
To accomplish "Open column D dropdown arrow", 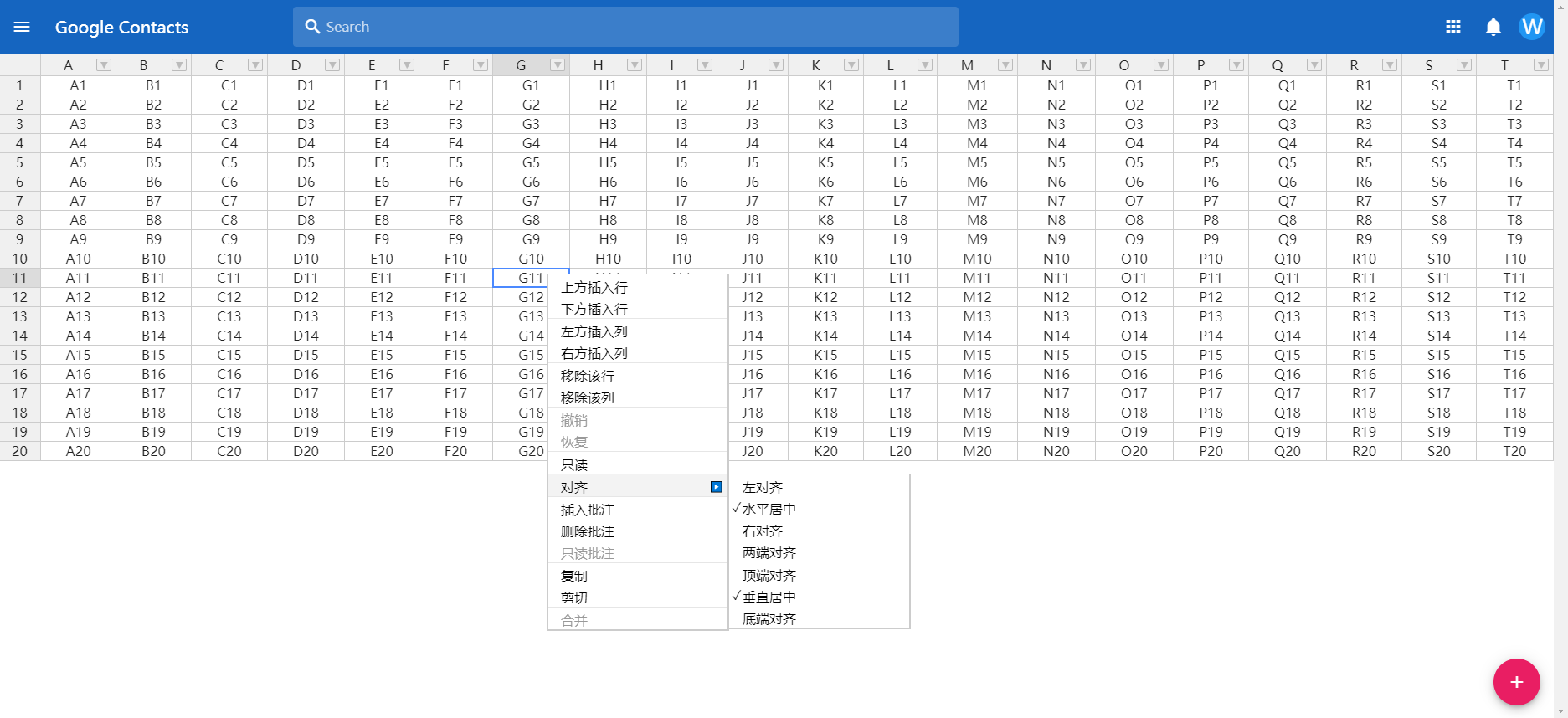I will (x=332, y=65).
